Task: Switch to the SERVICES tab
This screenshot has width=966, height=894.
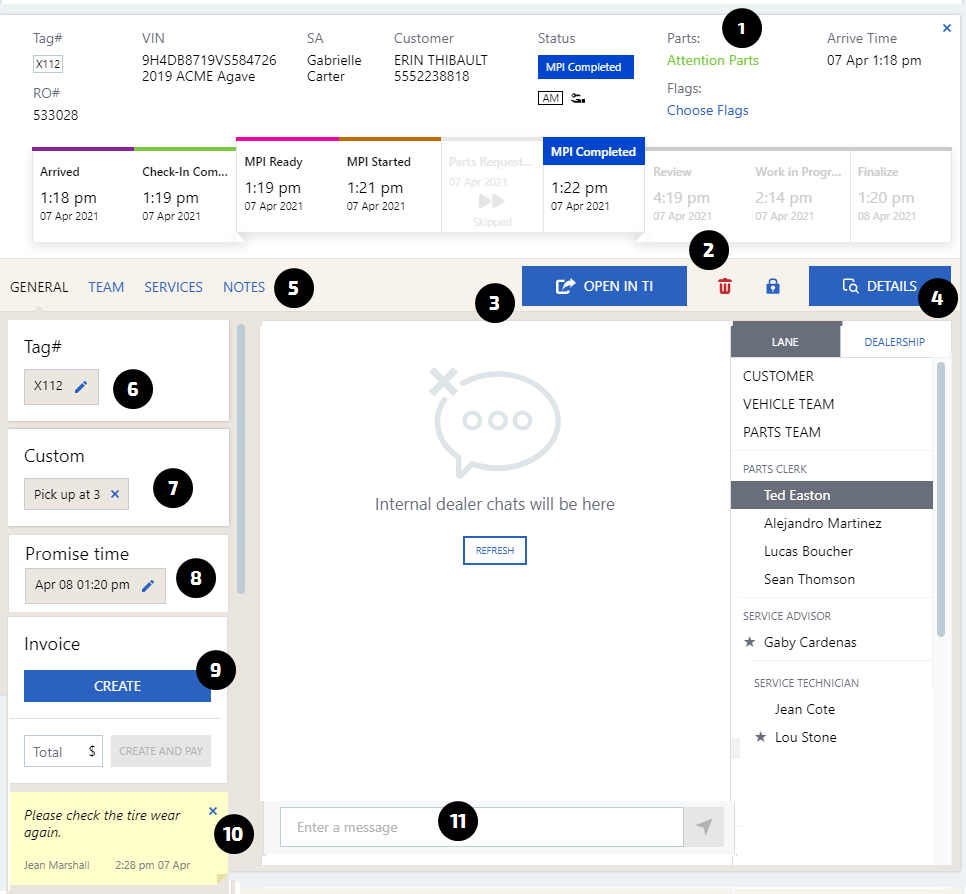Action: pos(173,287)
